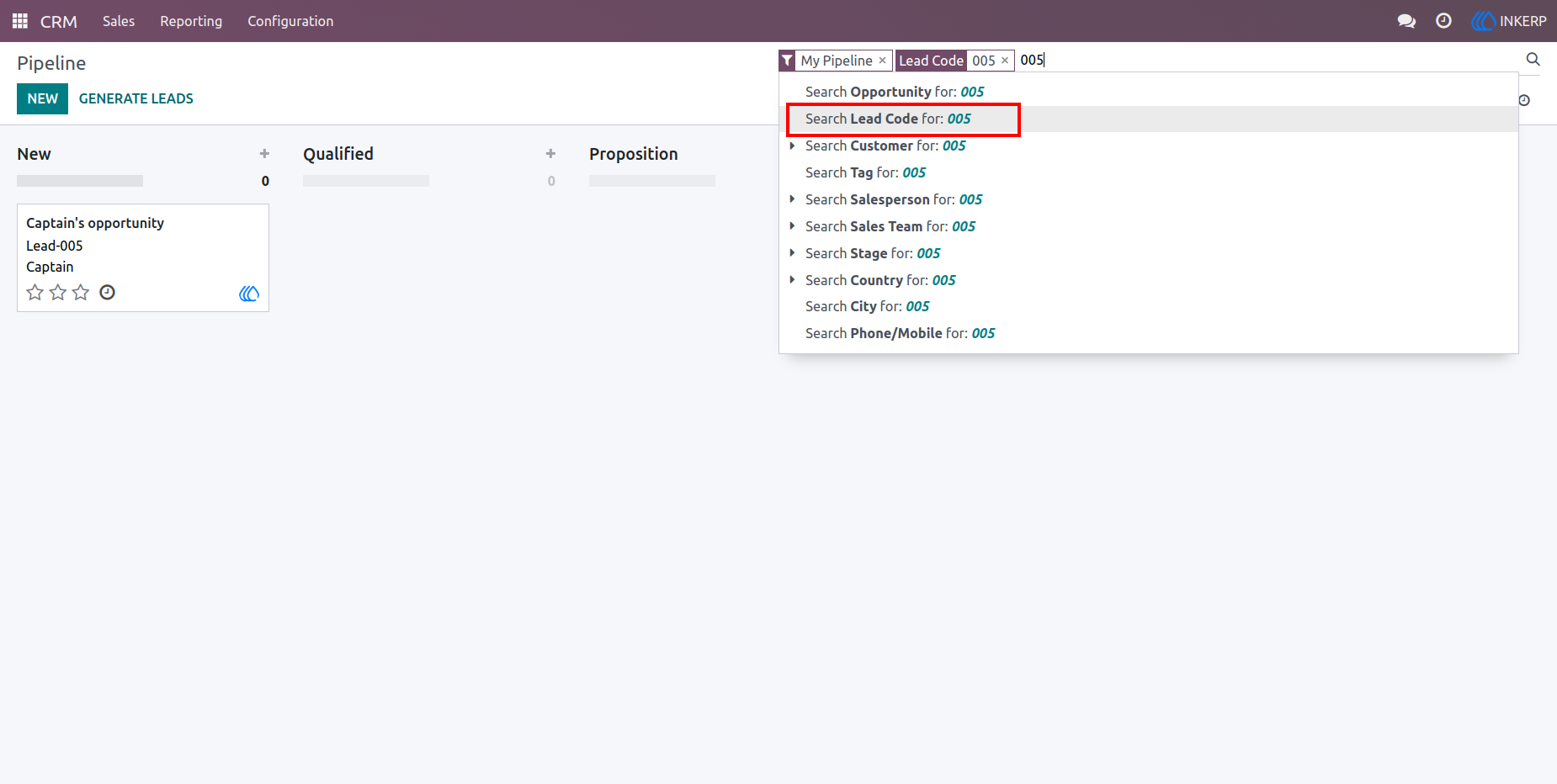Image resolution: width=1557 pixels, height=784 pixels.
Task: Select Search Tag for 005
Action: tap(1148, 172)
